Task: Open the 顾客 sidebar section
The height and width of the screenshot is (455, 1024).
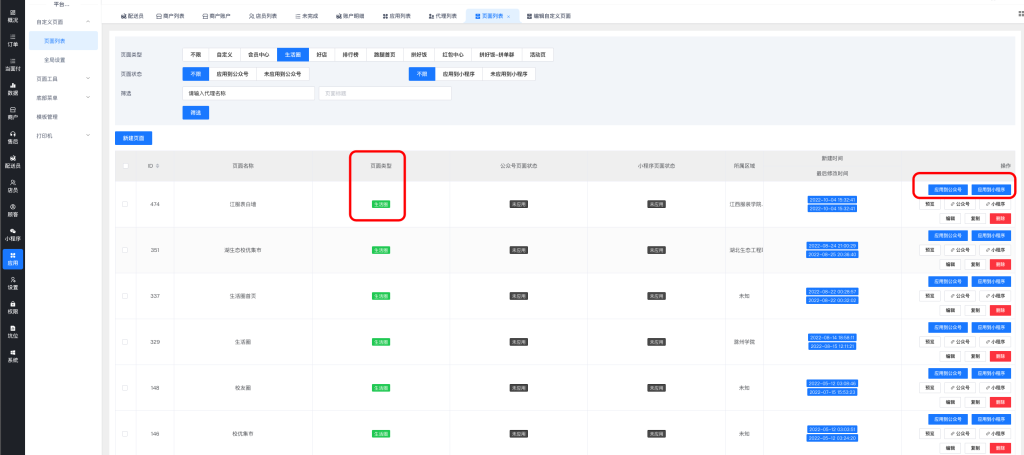Action: coord(13,210)
